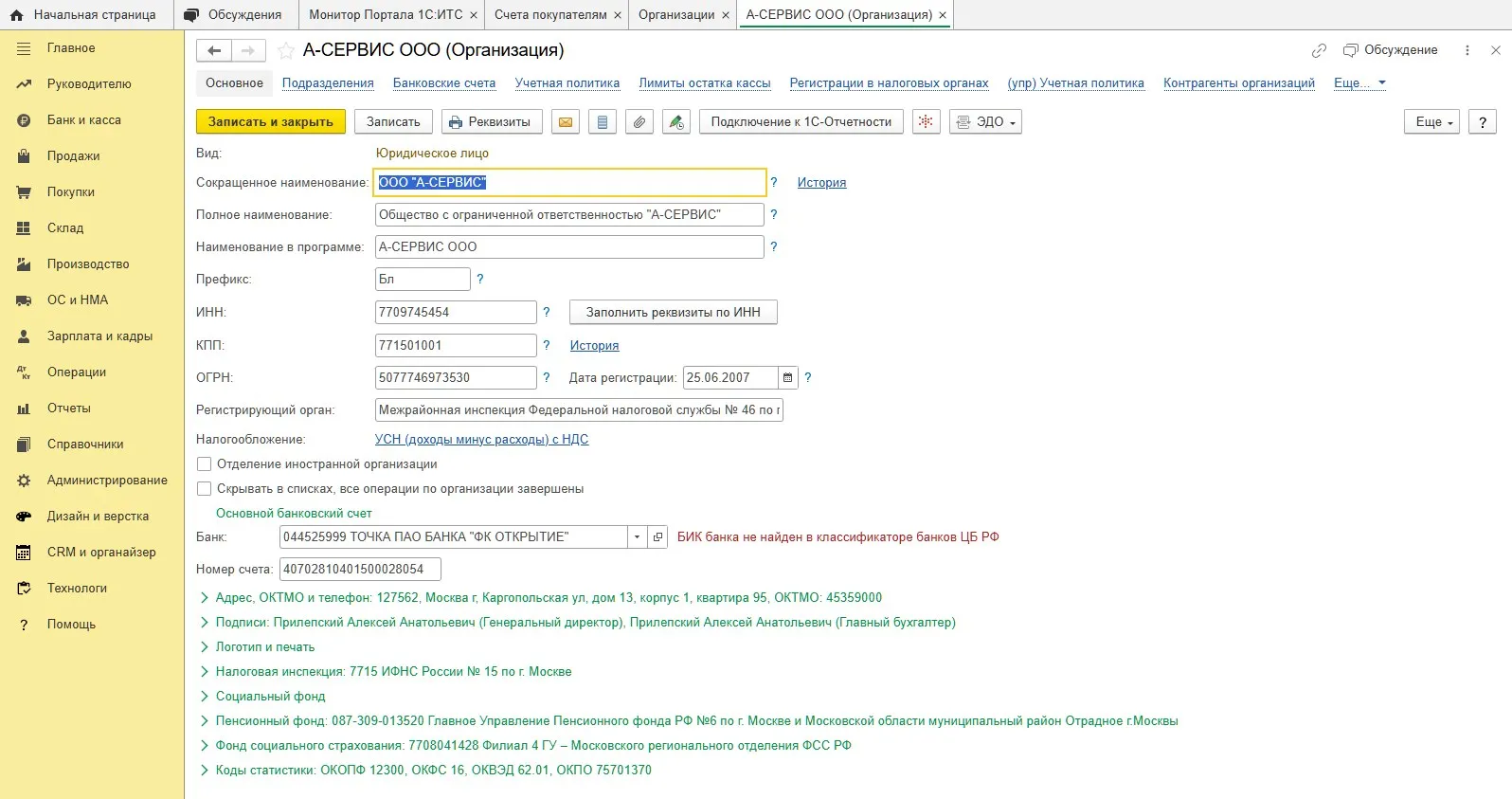Open the Подразделения tab

click(328, 83)
